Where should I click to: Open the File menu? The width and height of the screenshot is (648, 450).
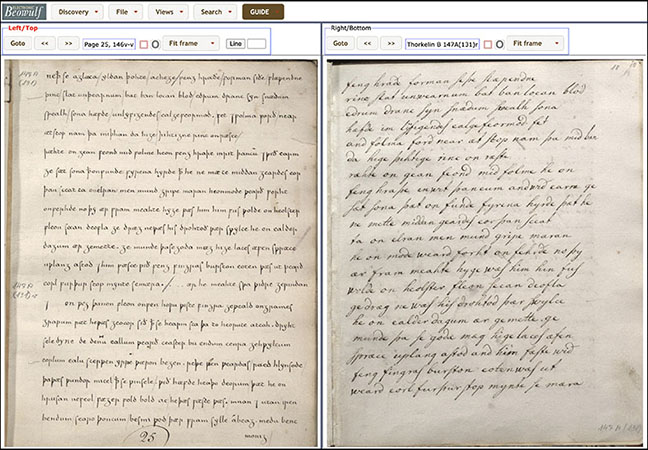tap(126, 12)
